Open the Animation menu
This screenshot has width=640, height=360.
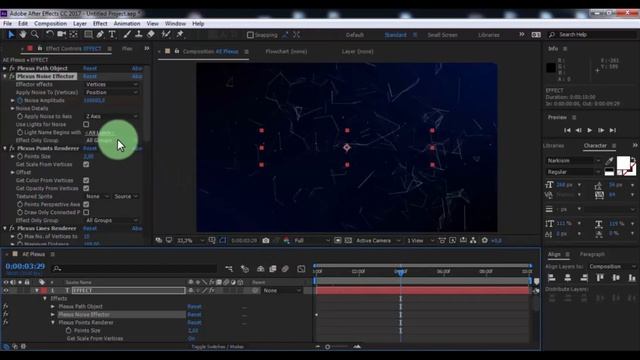pyautogui.click(x=127, y=24)
